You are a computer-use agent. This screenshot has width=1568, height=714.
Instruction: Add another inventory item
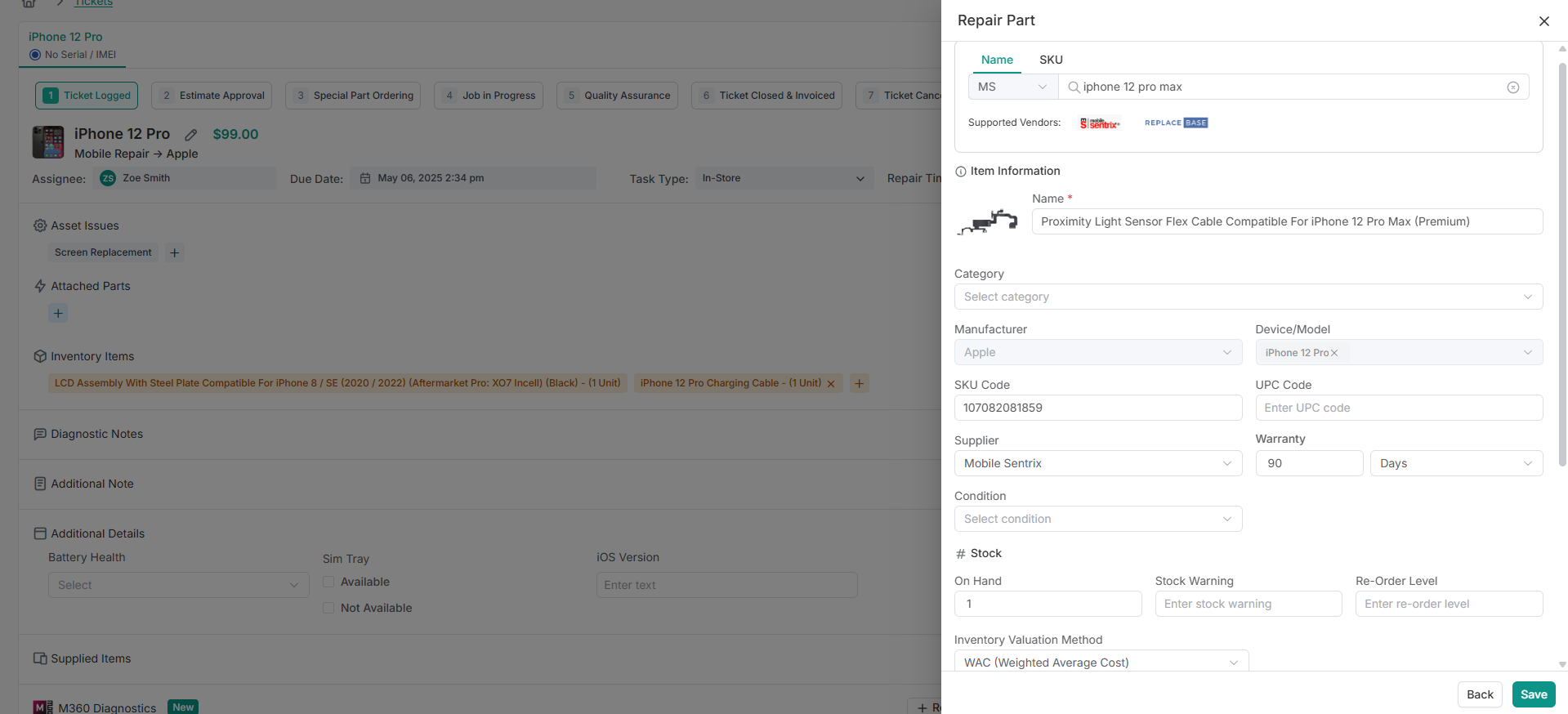(859, 383)
